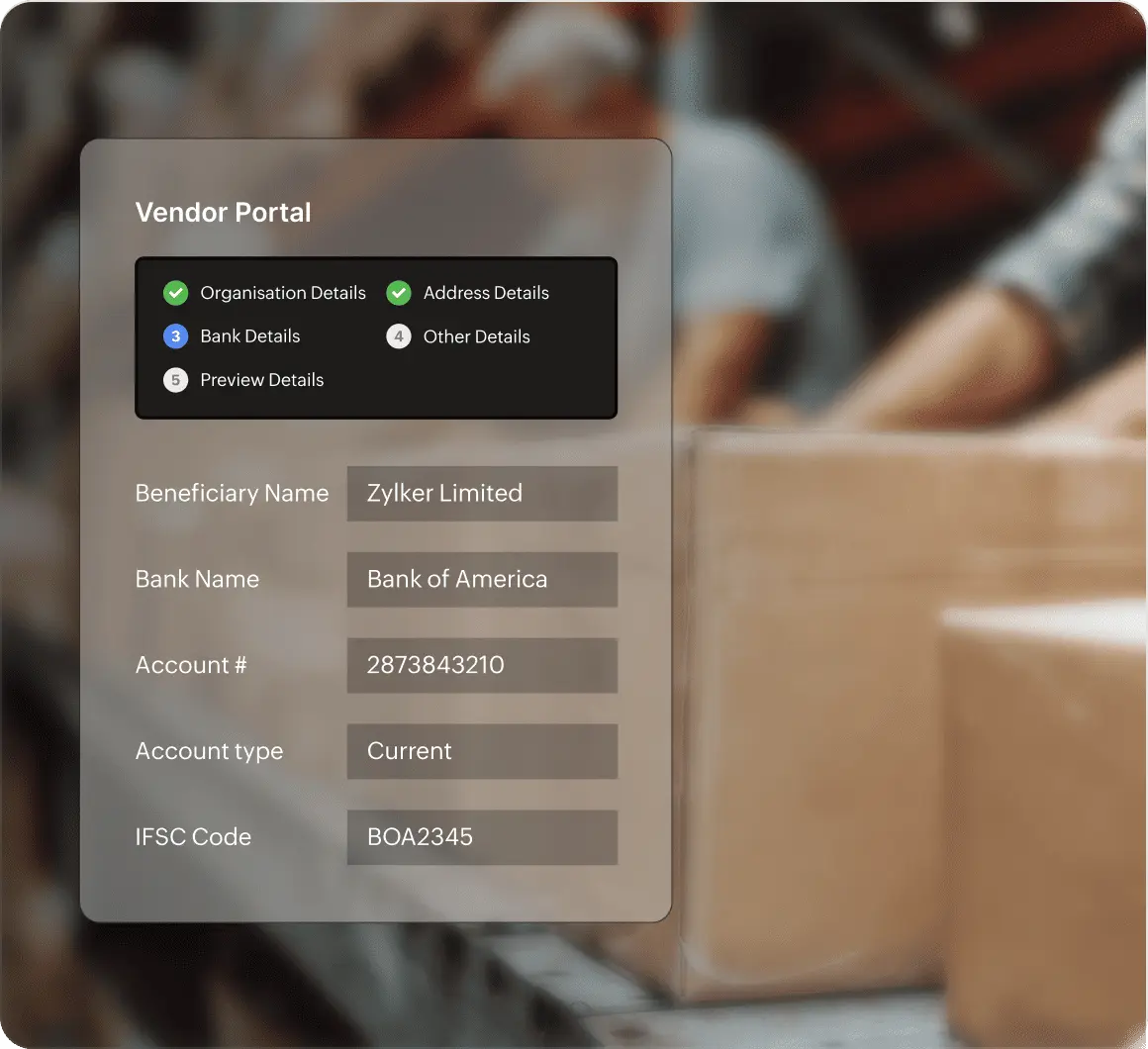Click the IFSC Code field showing BOA2345

(x=483, y=837)
